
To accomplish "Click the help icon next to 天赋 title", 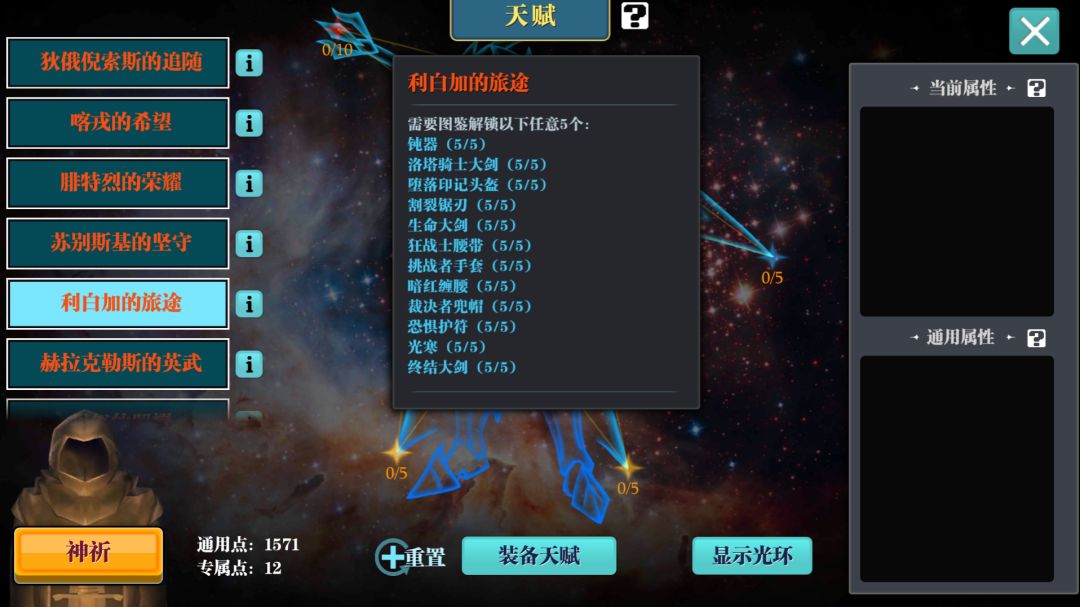I will [634, 16].
